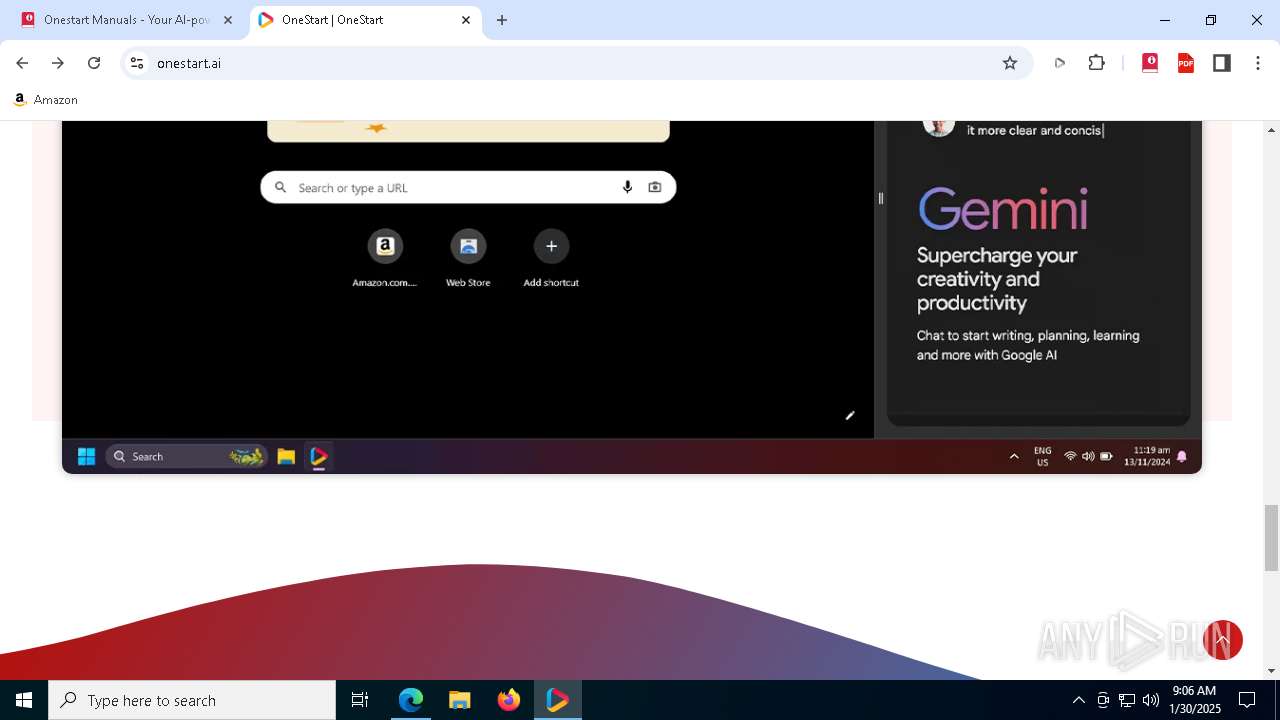Viewport: 1280px width, 720px height.
Task: Switch to Onestart Manuals tab
Action: [x=127, y=20]
